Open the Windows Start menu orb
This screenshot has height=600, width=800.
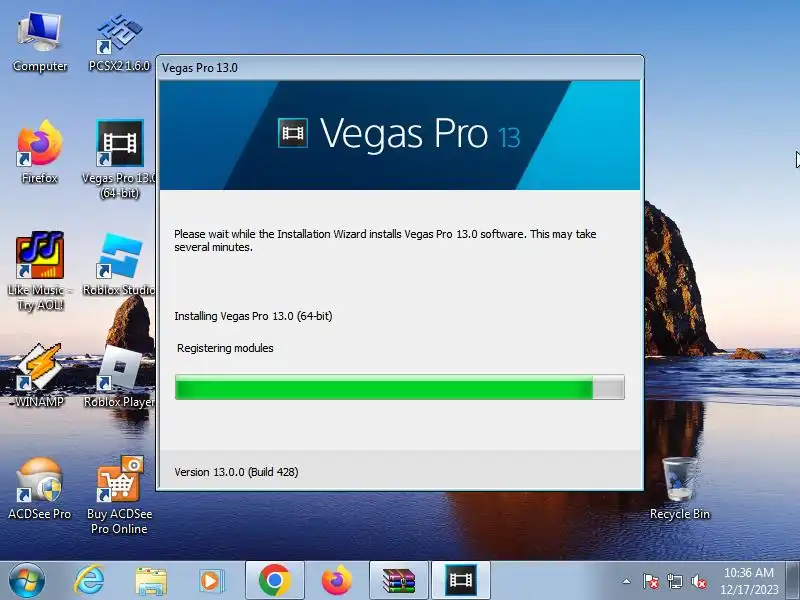[27, 581]
